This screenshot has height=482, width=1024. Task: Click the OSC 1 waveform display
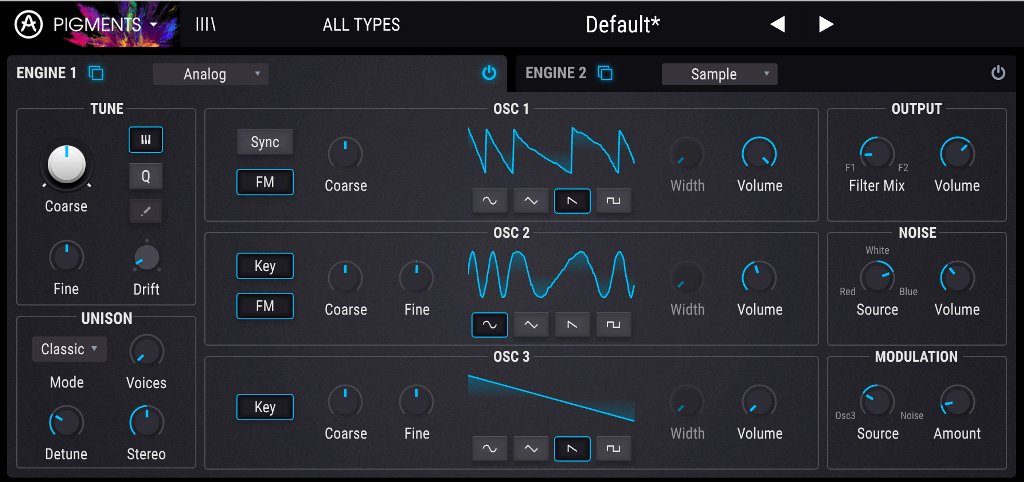point(551,152)
